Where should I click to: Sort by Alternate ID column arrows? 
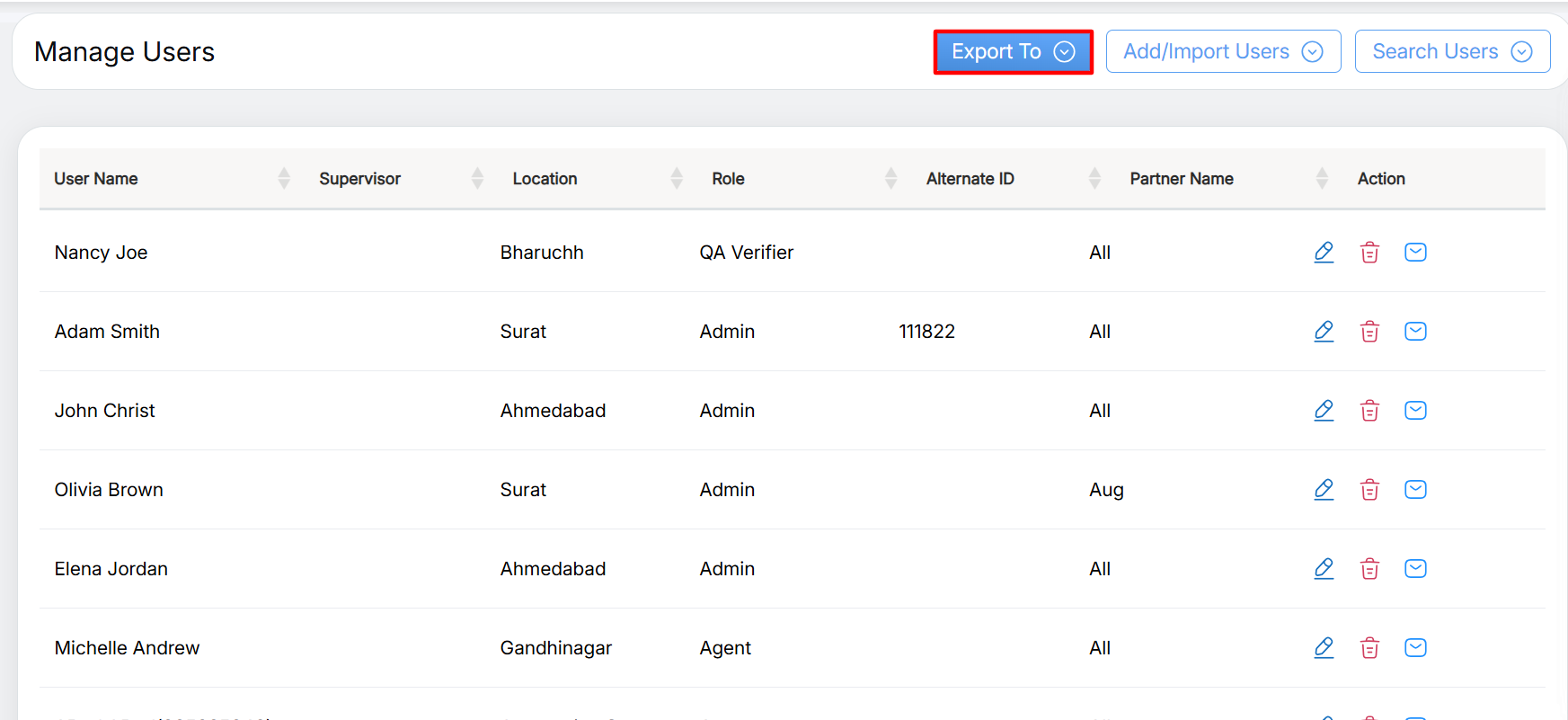tap(1094, 179)
